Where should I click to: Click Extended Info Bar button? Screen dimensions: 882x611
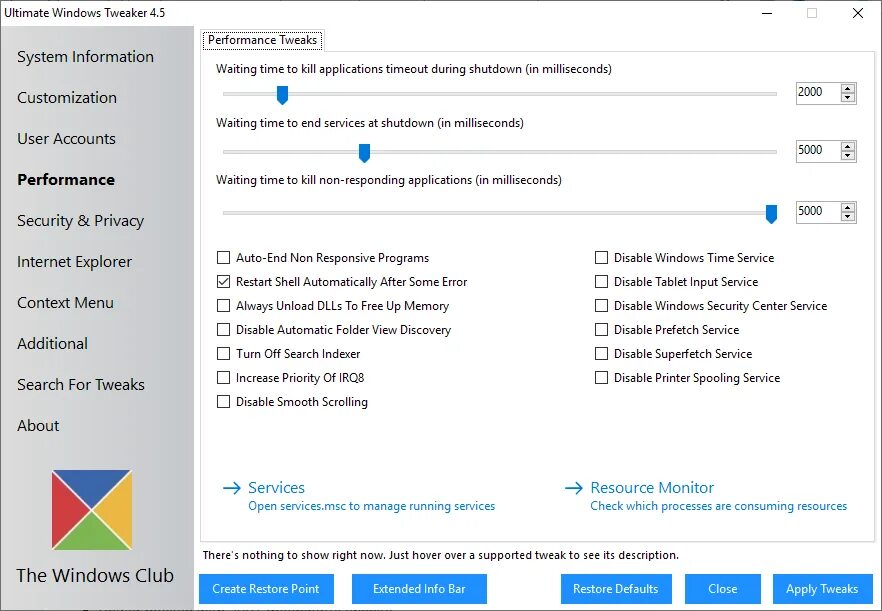[419, 589]
